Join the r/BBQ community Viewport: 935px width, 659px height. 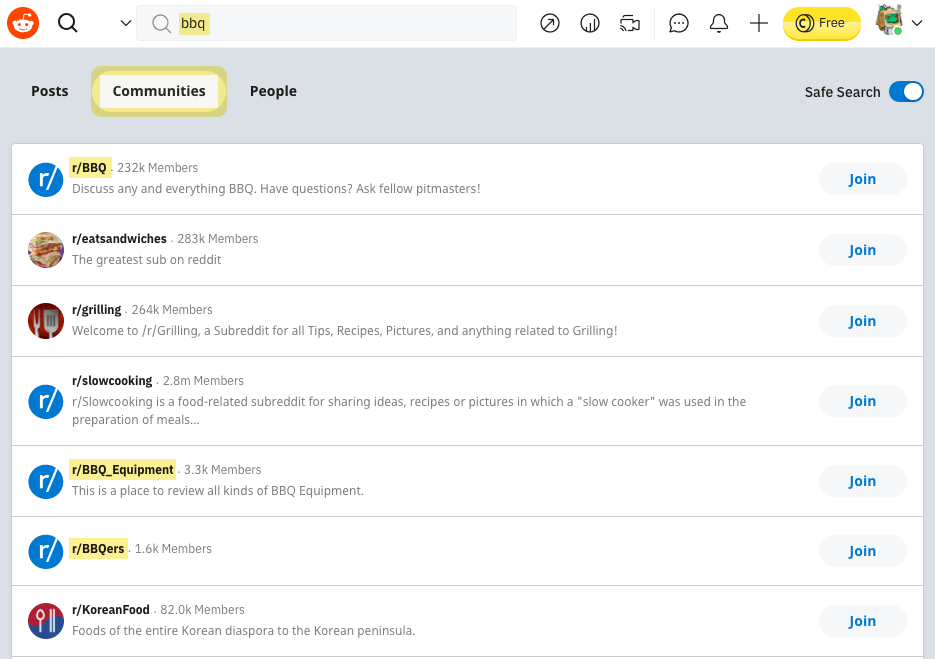(x=862, y=180)
